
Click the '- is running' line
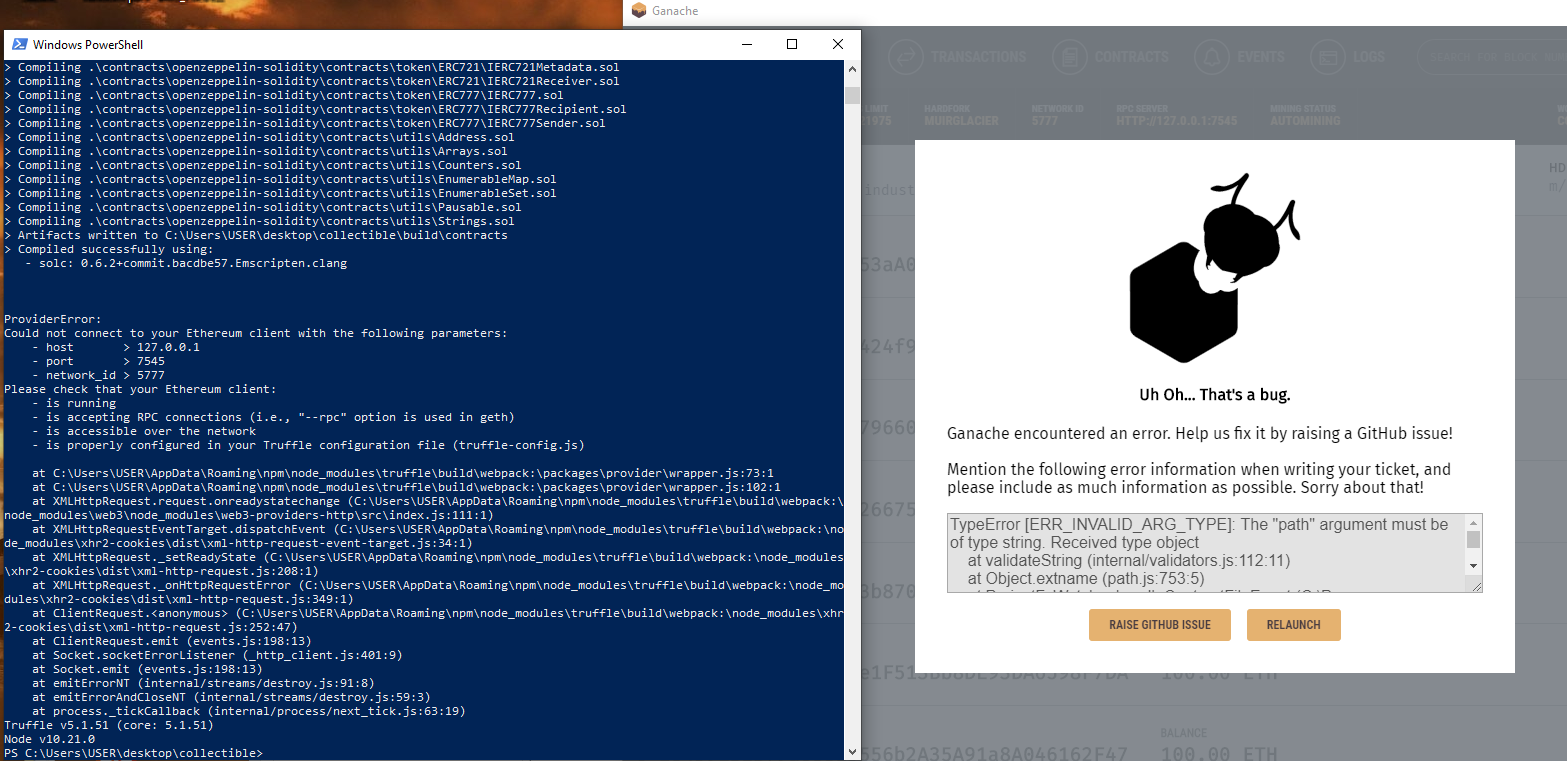coord(74,403)
